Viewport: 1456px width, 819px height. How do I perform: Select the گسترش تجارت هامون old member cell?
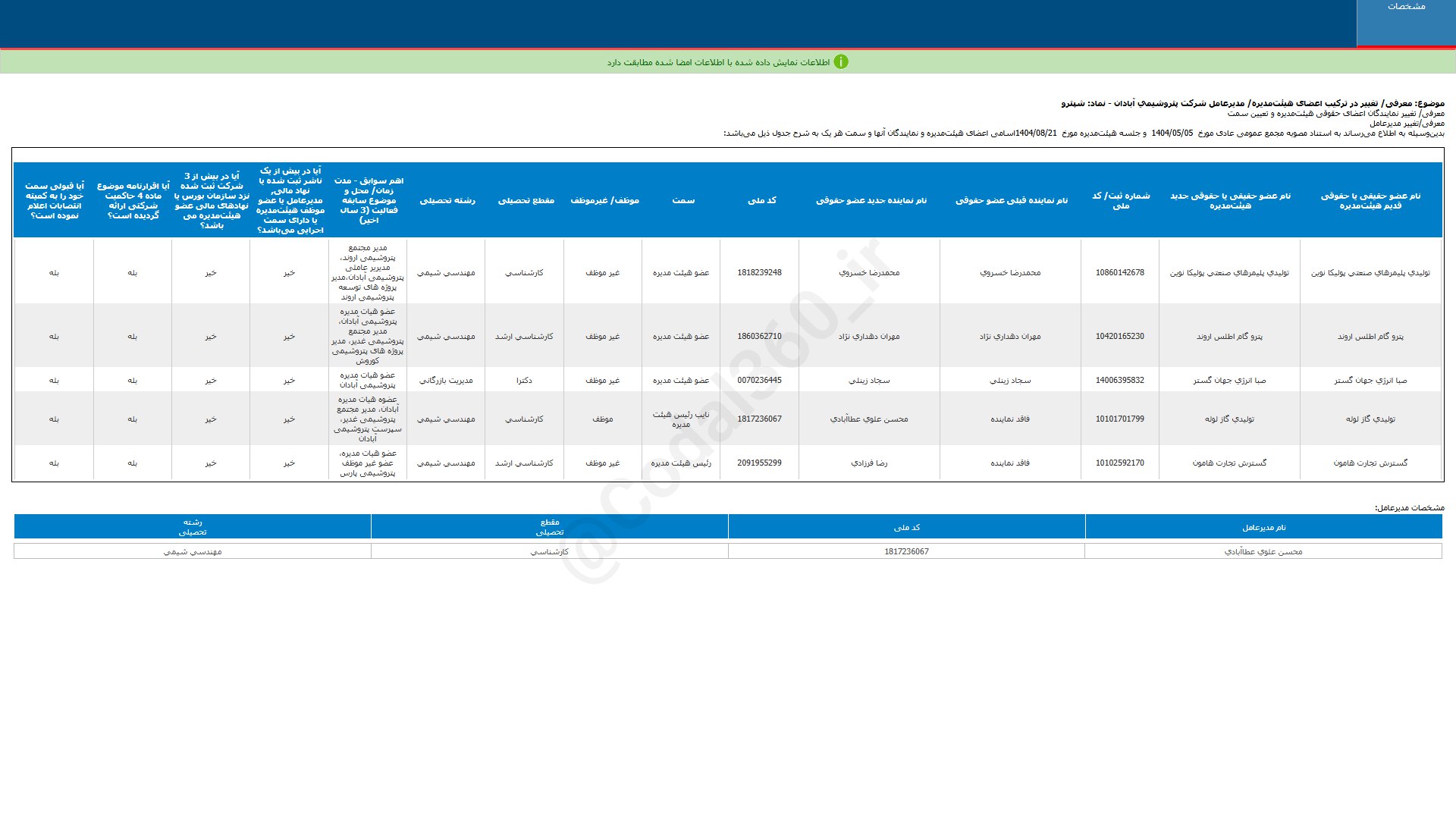(x=1370, y=463)
